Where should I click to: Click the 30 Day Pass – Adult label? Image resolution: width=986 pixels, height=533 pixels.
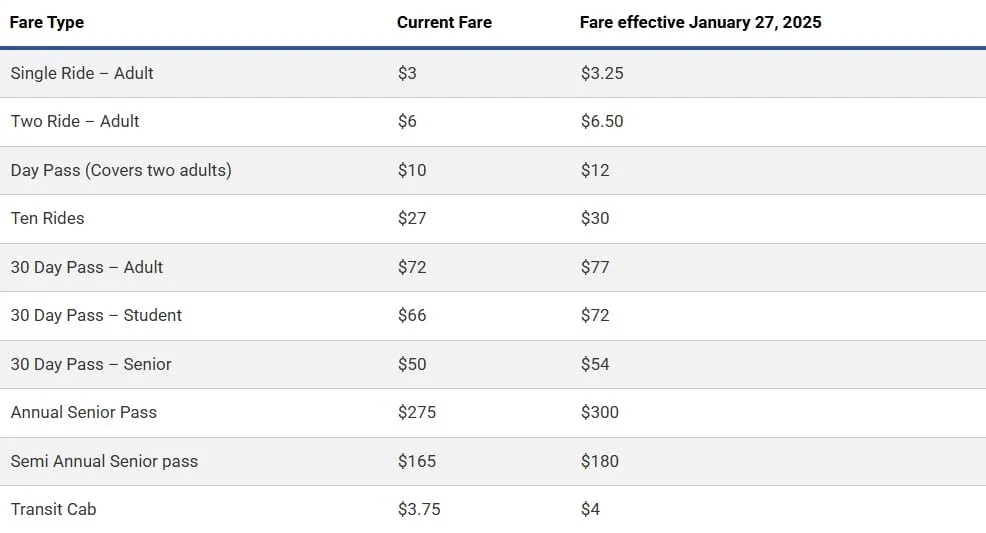pyautogui.click(x=87, y=267)
